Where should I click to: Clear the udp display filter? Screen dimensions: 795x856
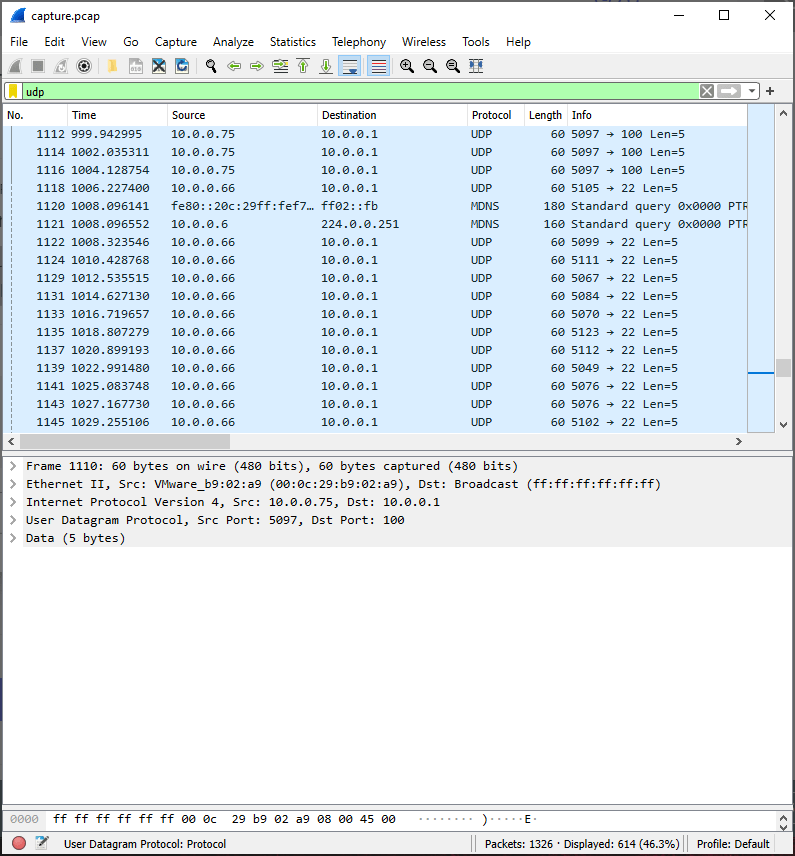click(707, 91)
